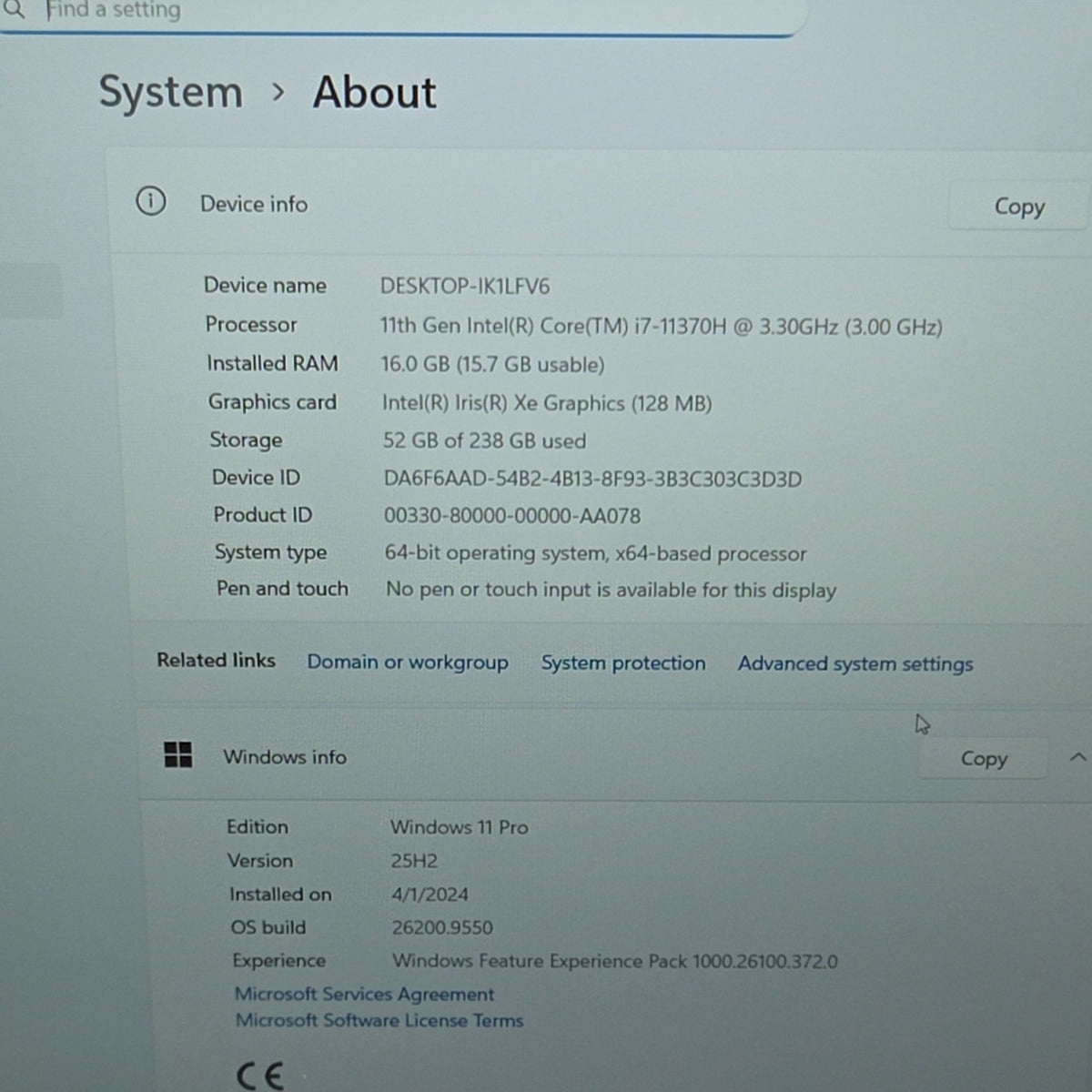The image size is (1092, 1092).
Task: Open Microsoft Software License Terms link
Action: (379, 1020)
